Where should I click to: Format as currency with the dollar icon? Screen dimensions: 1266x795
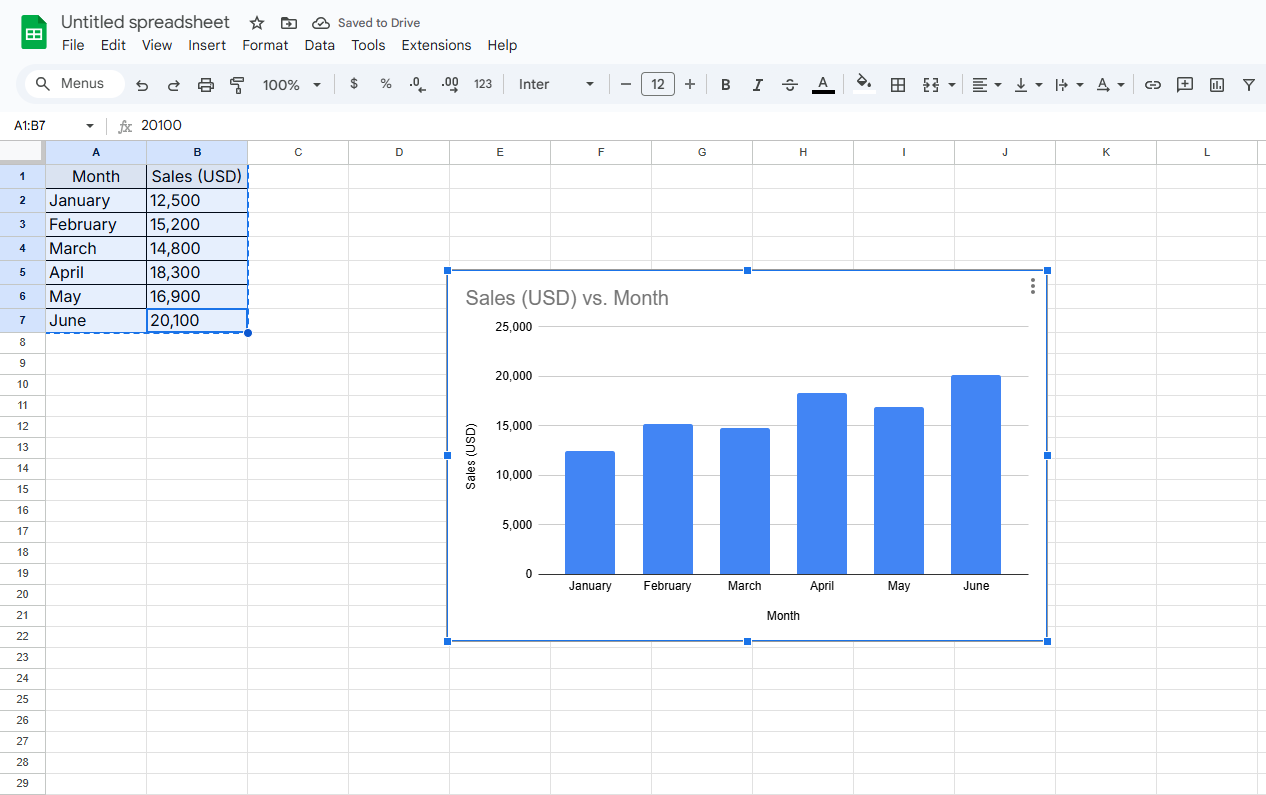coord(354,84)
